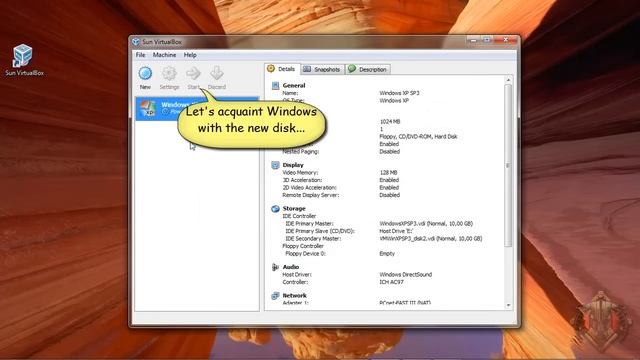Click the Storage section icon
The height and width of the screenshot is (360, 640).
click(275, 209)
